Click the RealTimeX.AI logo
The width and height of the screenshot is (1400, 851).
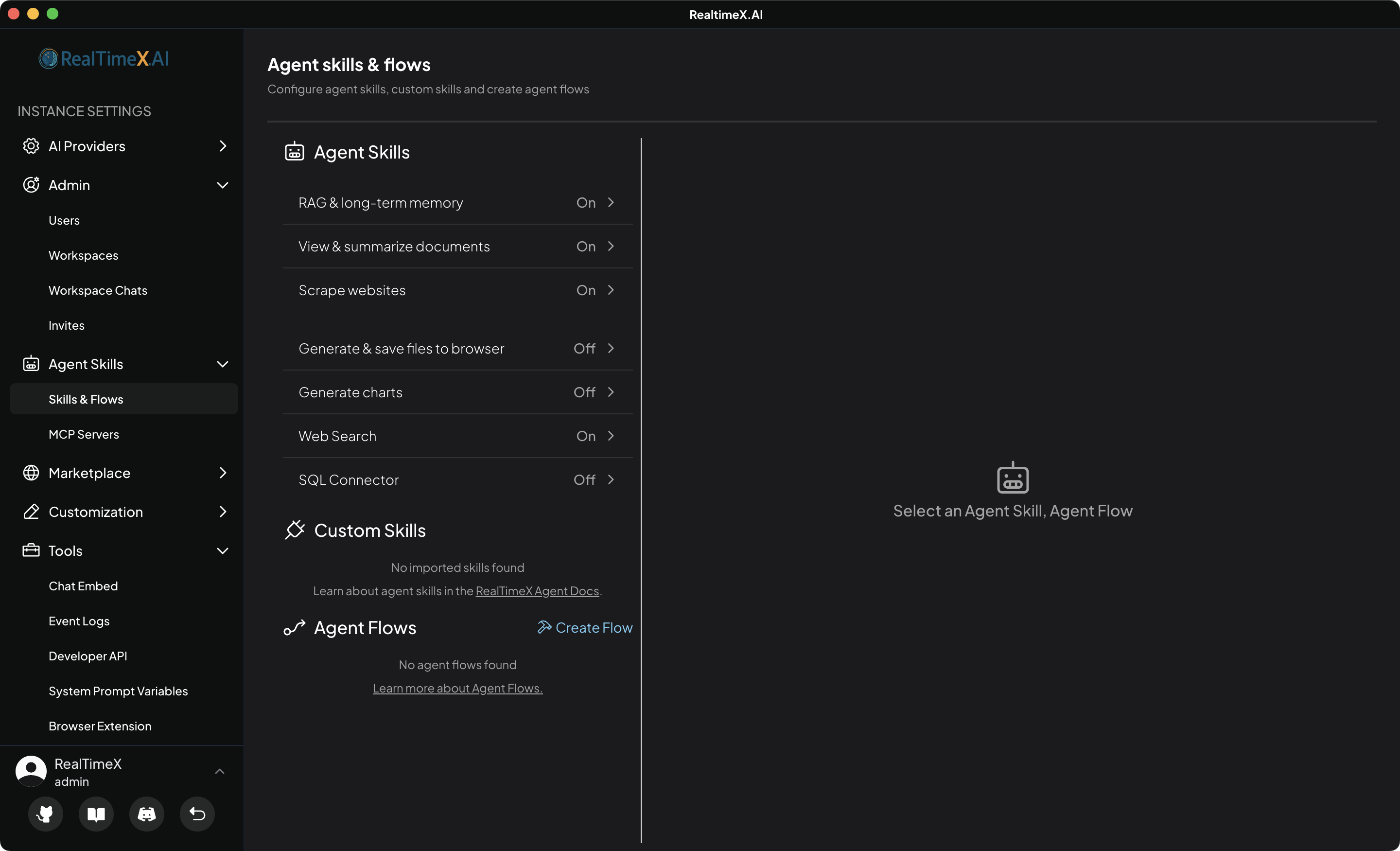pyautogui.click(x=104, y=58)
